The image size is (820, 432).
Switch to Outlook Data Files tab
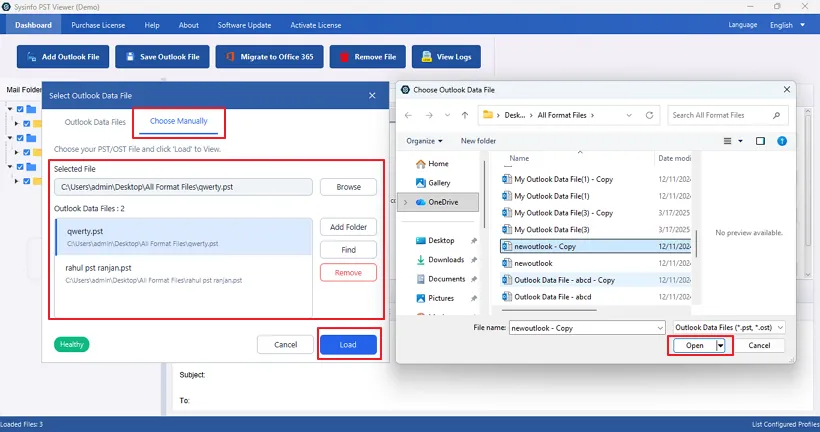point(95,122)
